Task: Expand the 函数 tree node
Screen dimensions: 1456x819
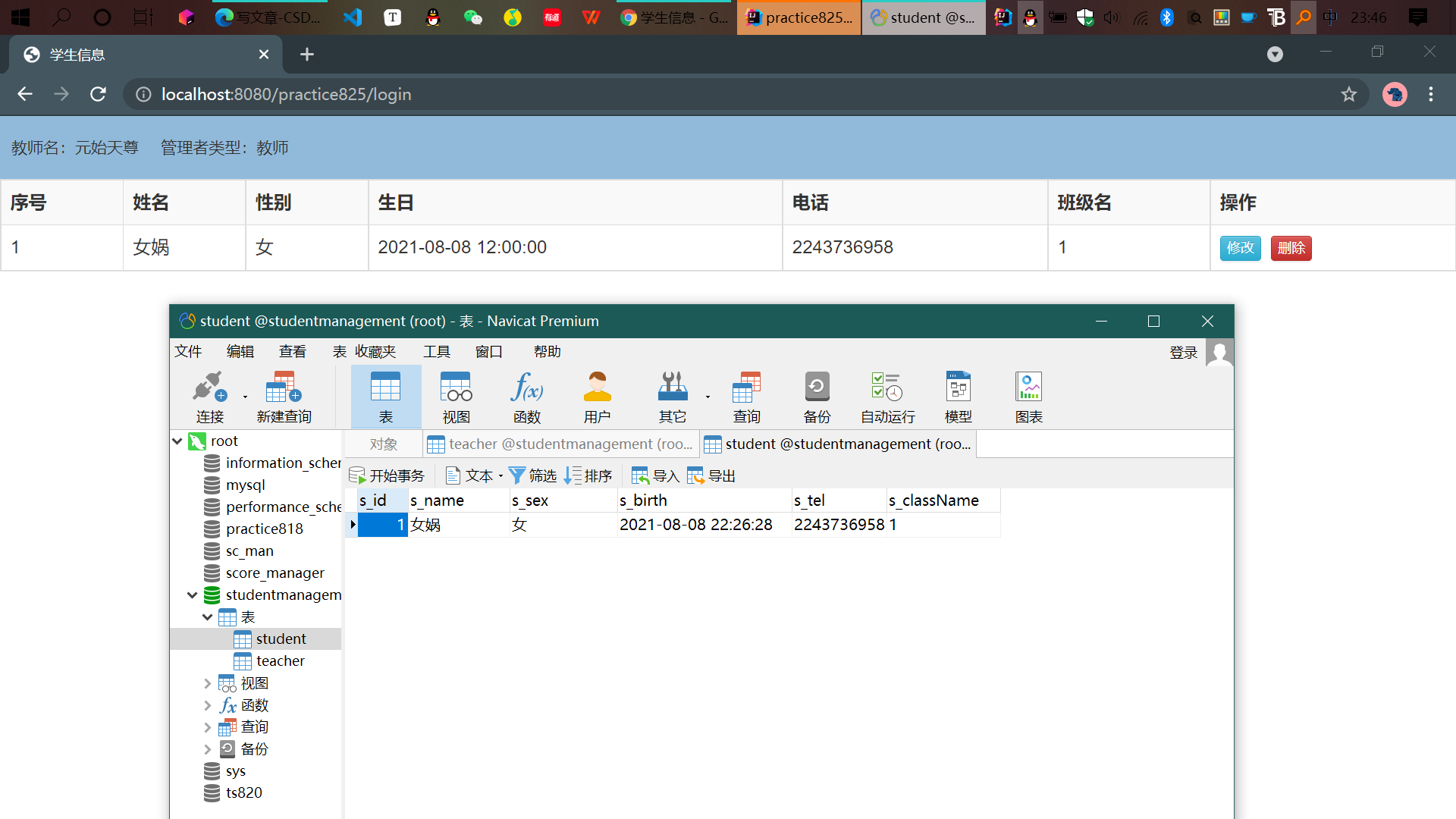Action: (x=208, y=705)
